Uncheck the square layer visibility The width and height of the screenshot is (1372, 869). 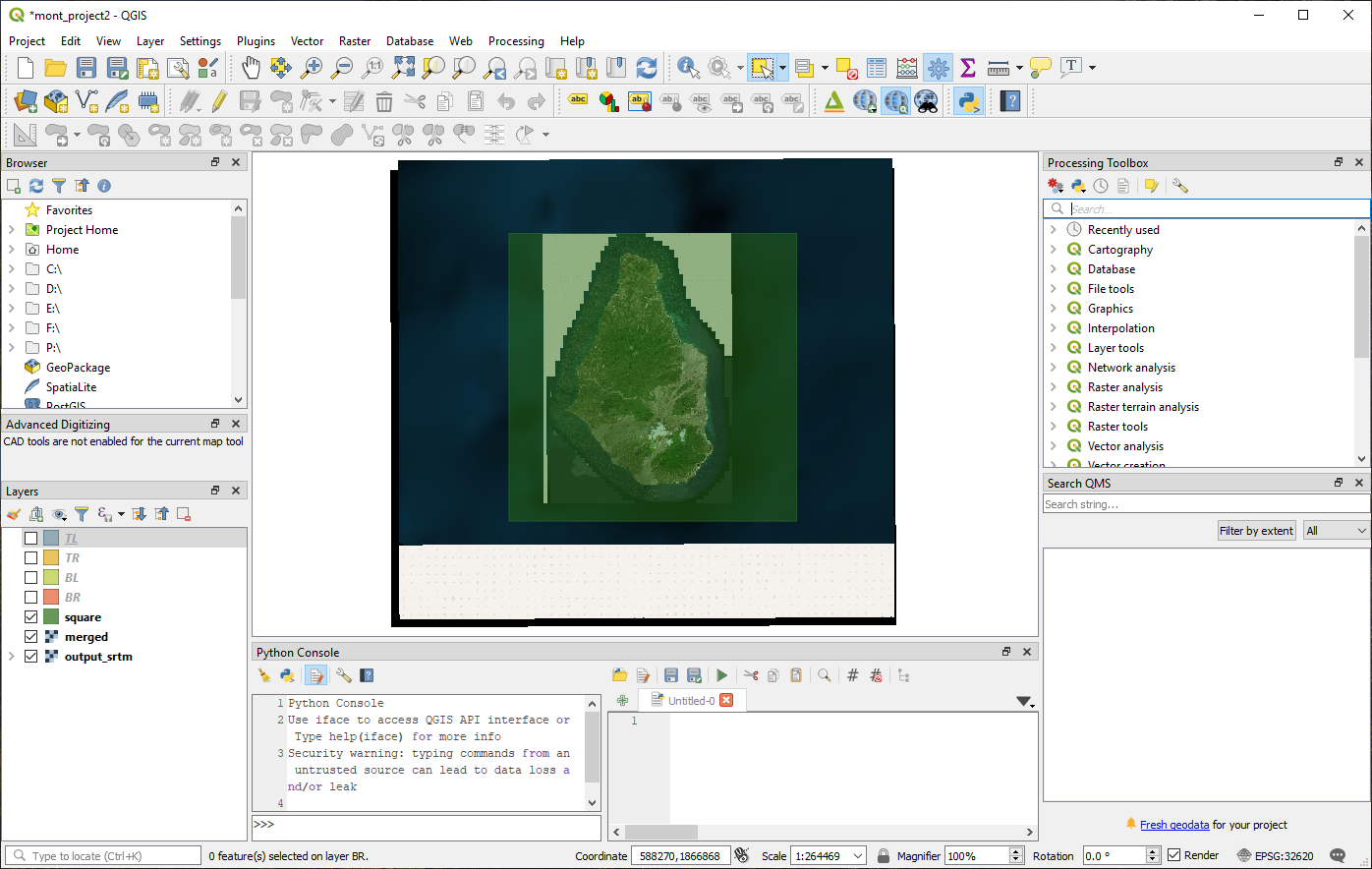click(x=31, y=617)
